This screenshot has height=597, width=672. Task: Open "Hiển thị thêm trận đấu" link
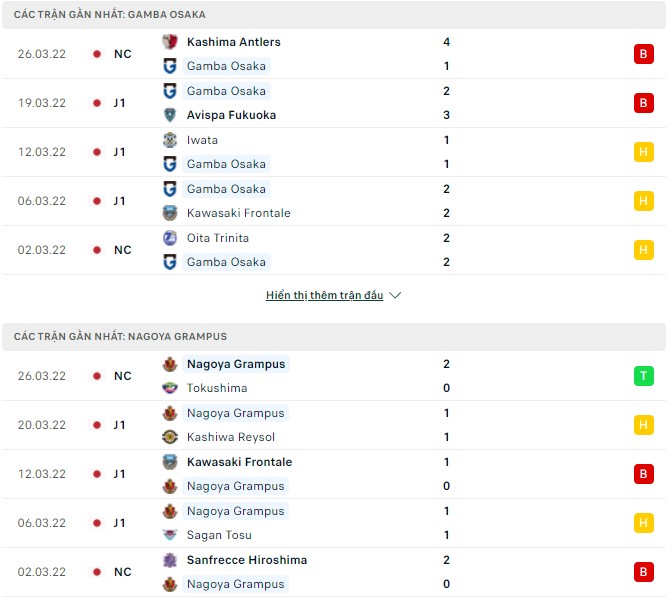[x=324, y=296]
